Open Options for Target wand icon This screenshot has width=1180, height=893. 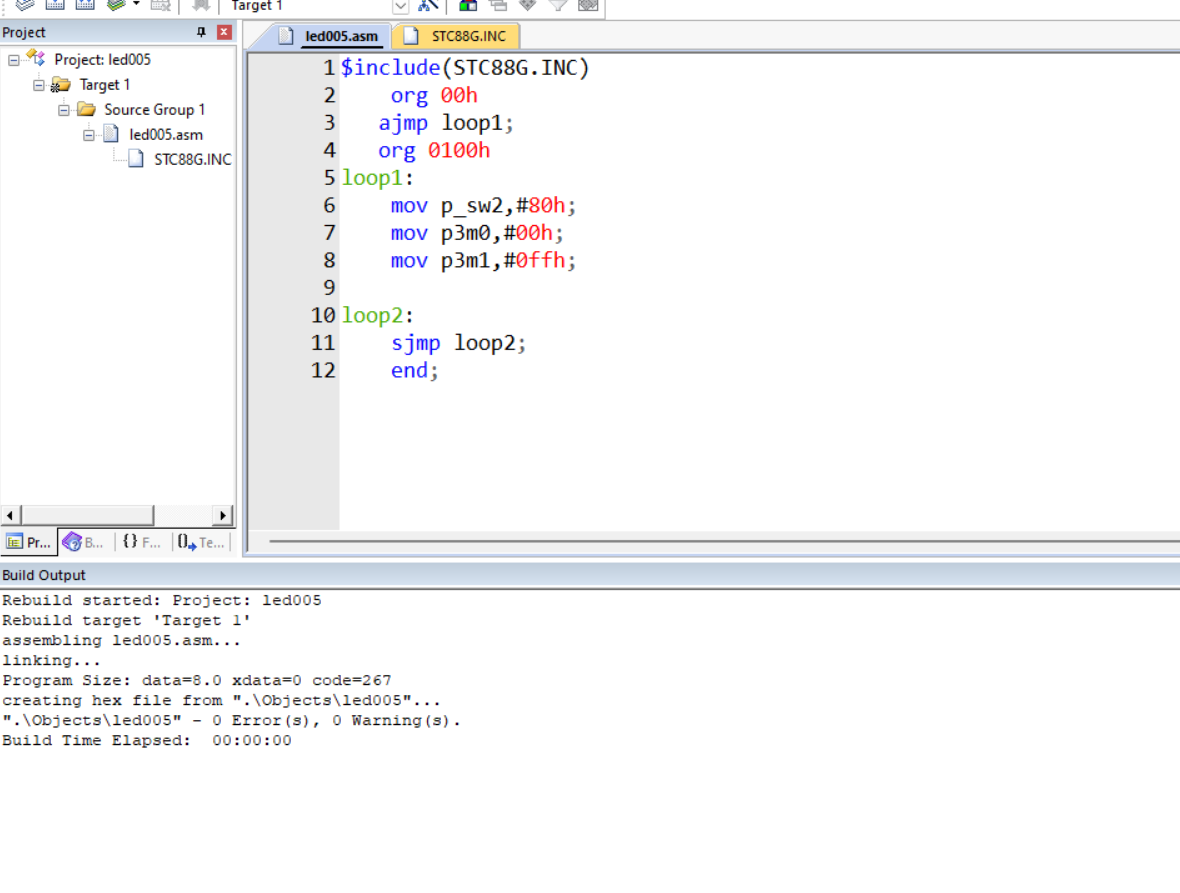(428, 5)
